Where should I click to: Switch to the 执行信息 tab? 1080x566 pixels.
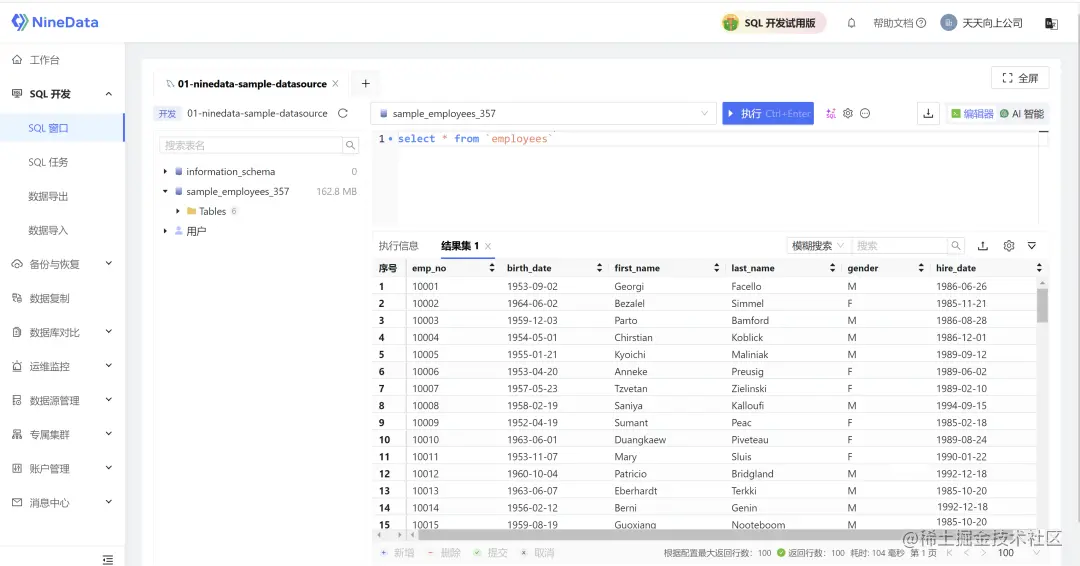398,246
